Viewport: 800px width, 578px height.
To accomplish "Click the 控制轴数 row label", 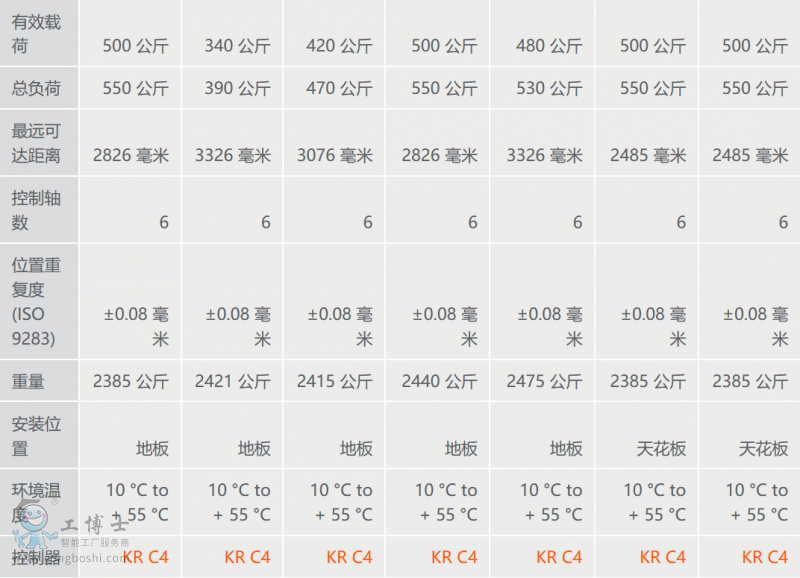I will [36, 210].
